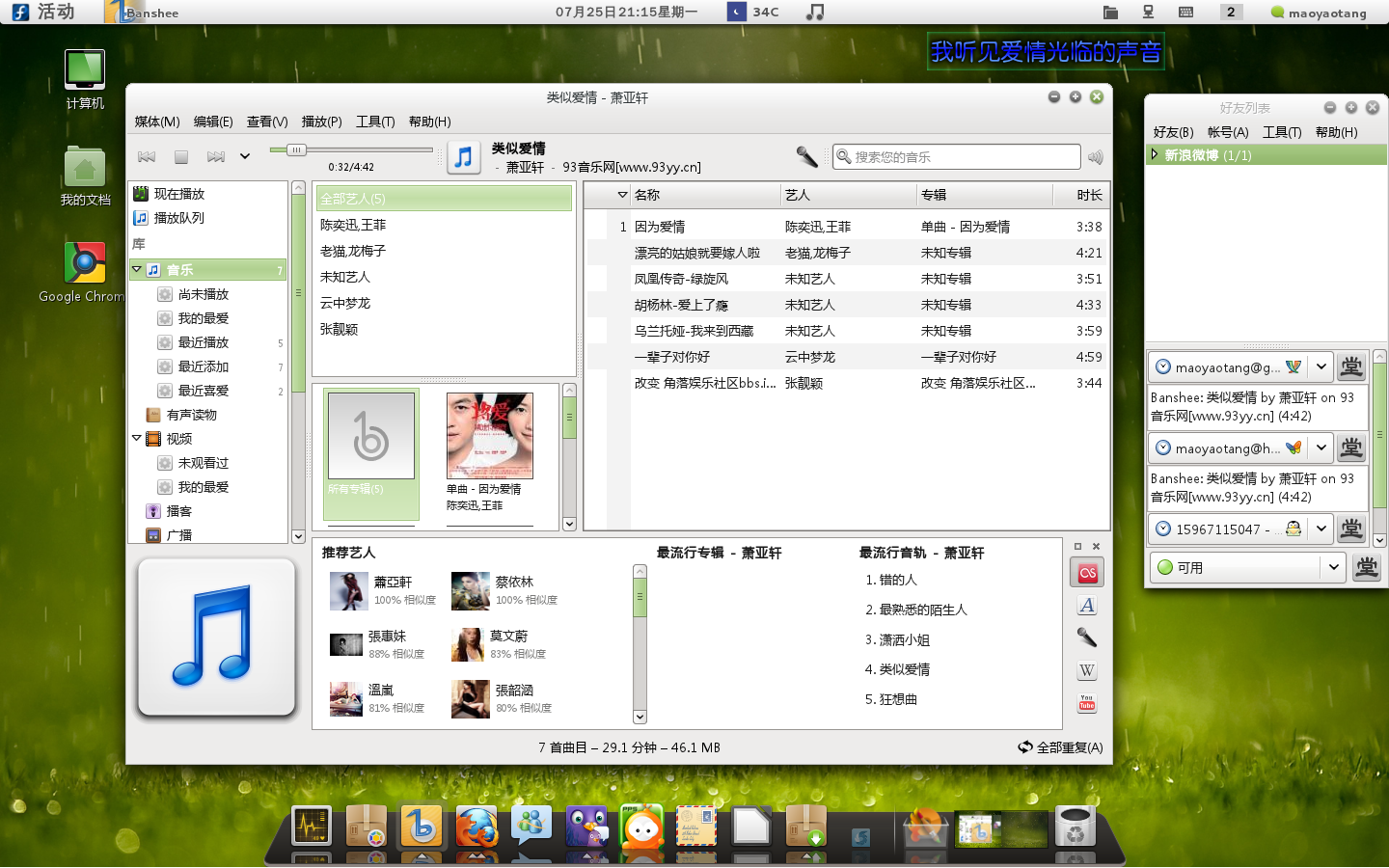Toggle the 全部重复(A) repeat mode
This screenshot has width=1389, height=868.
coord(1060,747)
